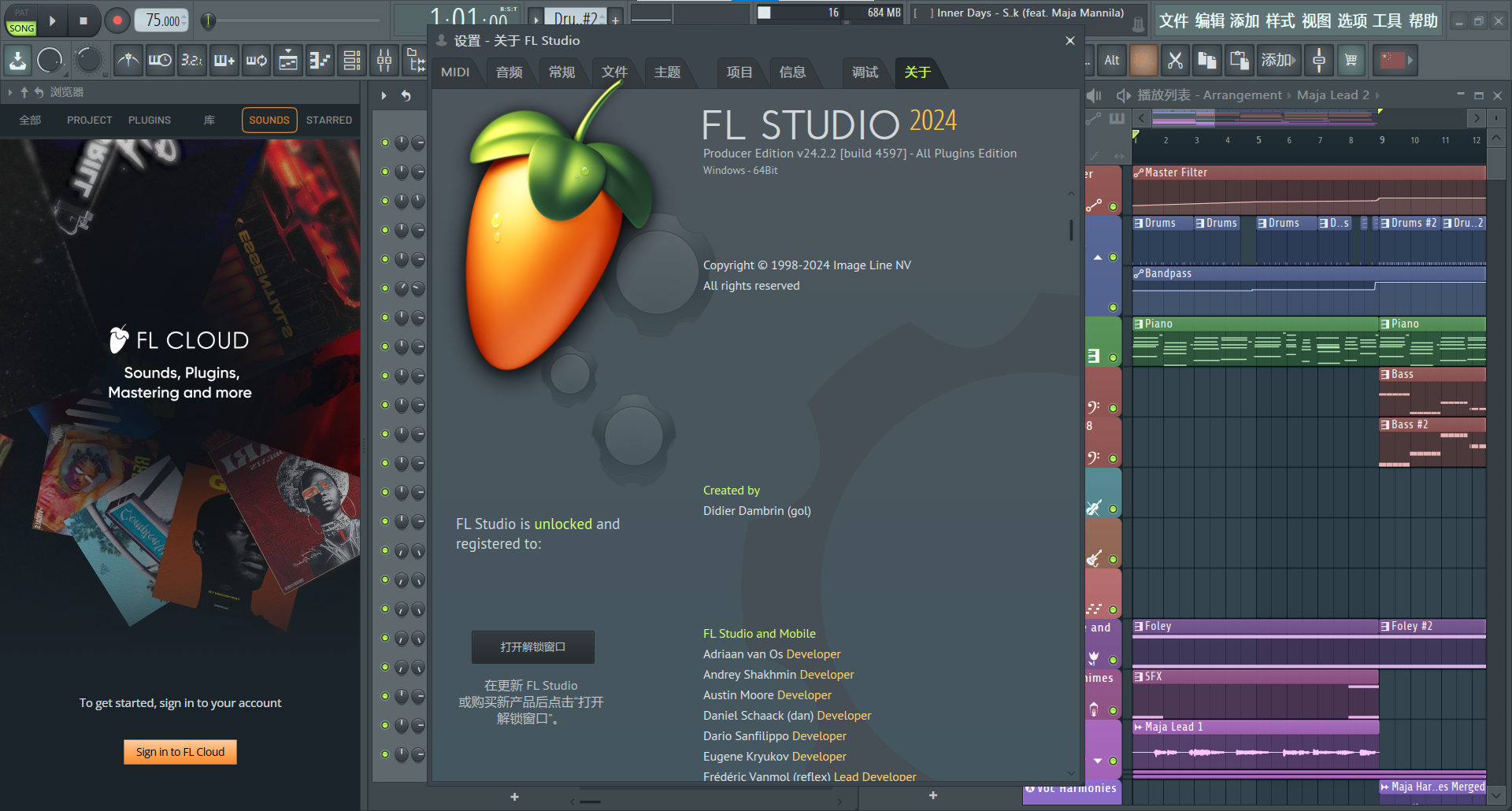
Task: Switch to the MIDI settings tab
Action: pyautogui.click(x=455, y=72)
